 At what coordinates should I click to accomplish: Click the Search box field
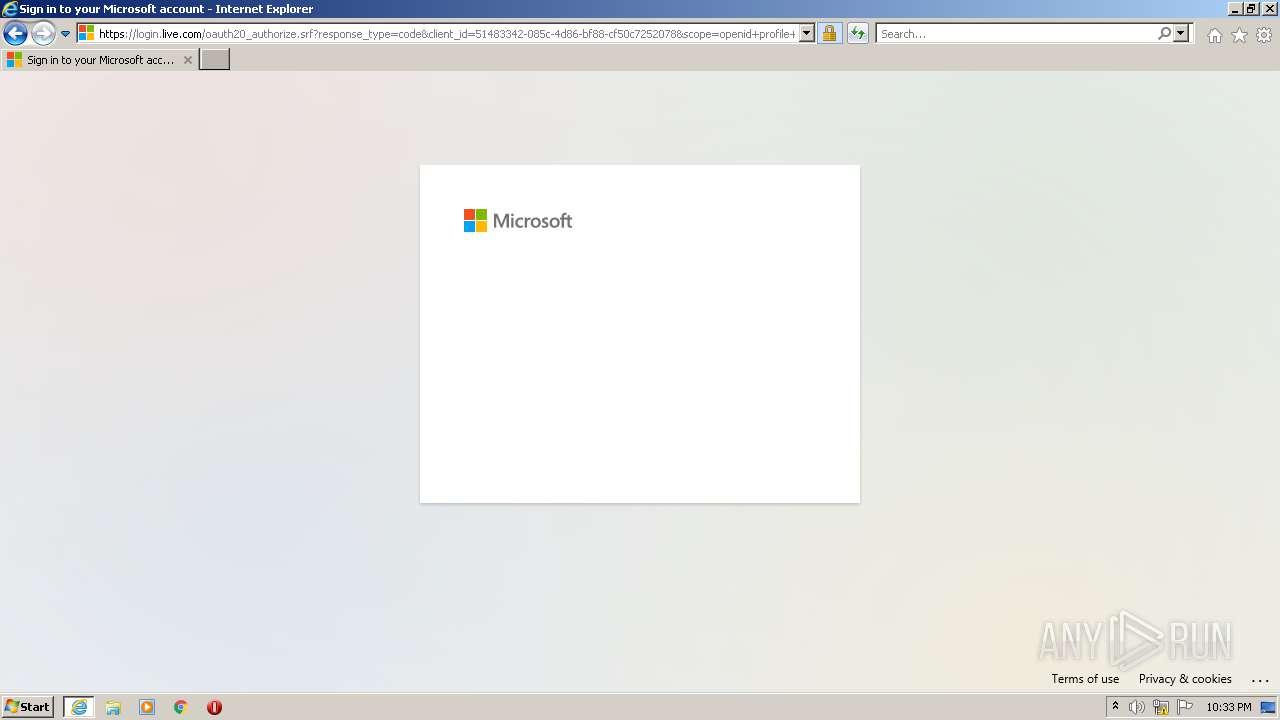[x=1016, y=34]
